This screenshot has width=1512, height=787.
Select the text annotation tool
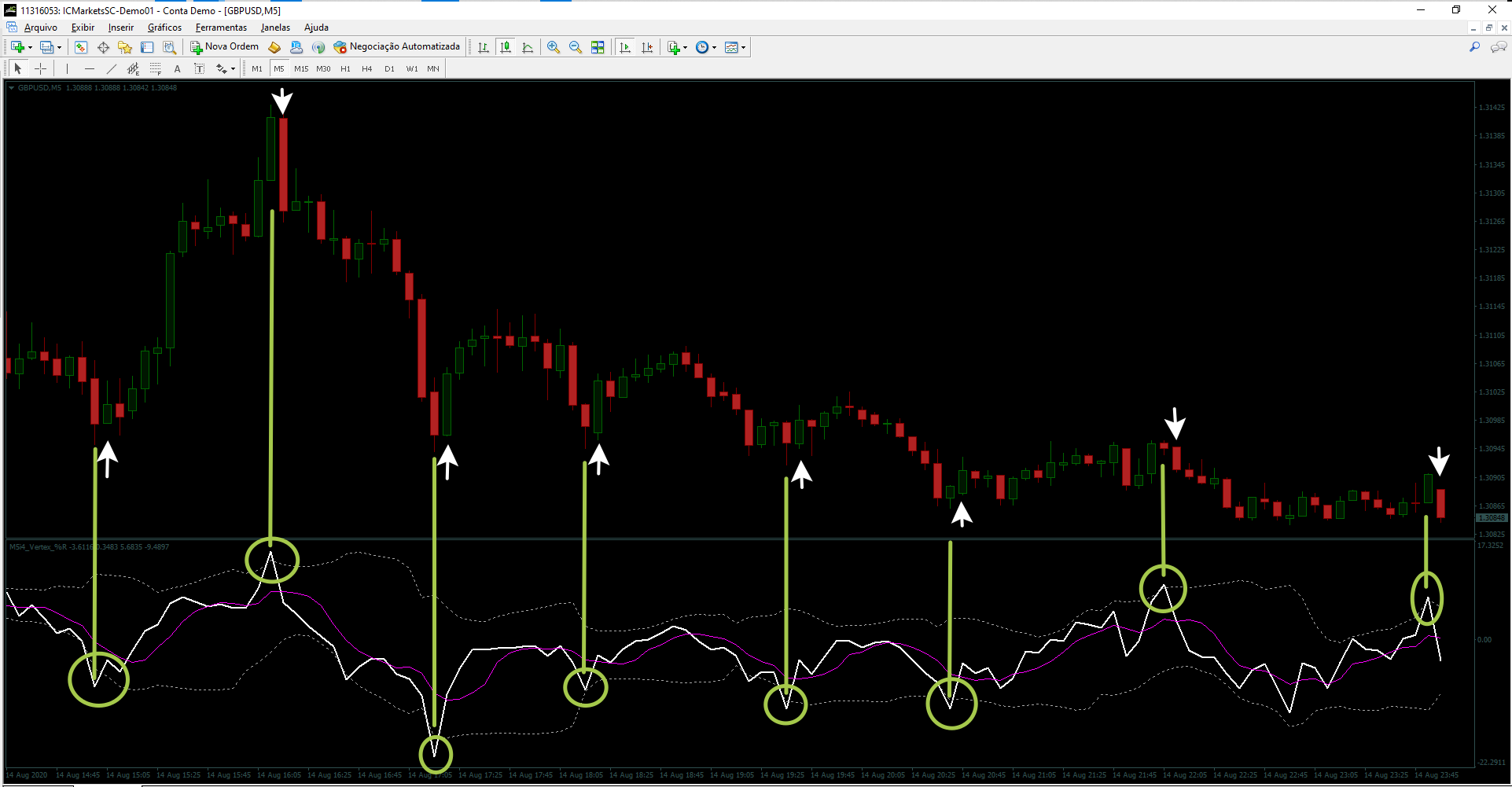pyautogui.click(x=177, y=68)
